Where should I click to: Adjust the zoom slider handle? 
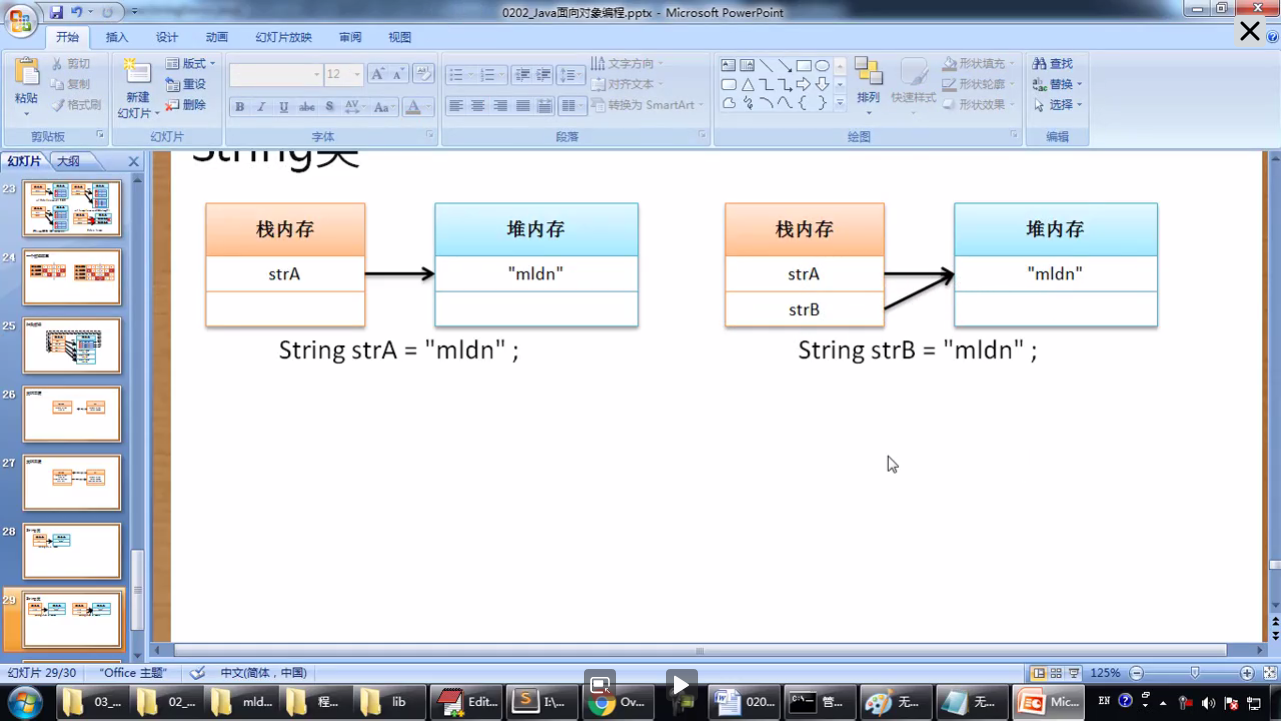1195,674
